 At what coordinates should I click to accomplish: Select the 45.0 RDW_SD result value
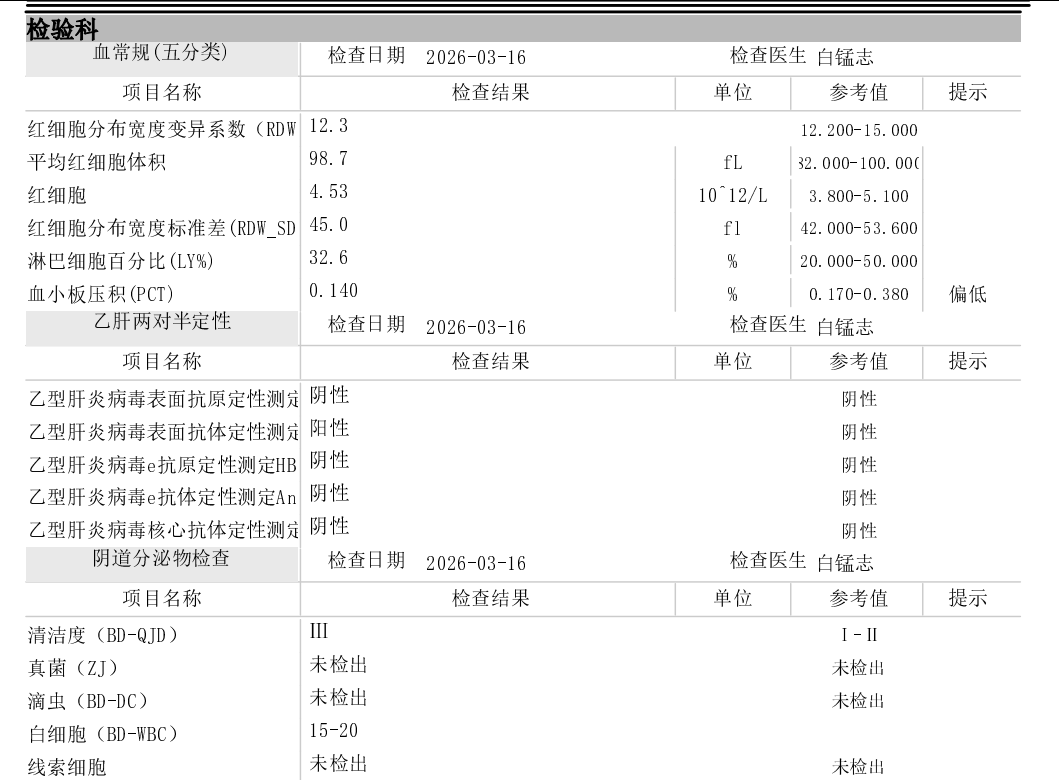[x=328, y=225]
